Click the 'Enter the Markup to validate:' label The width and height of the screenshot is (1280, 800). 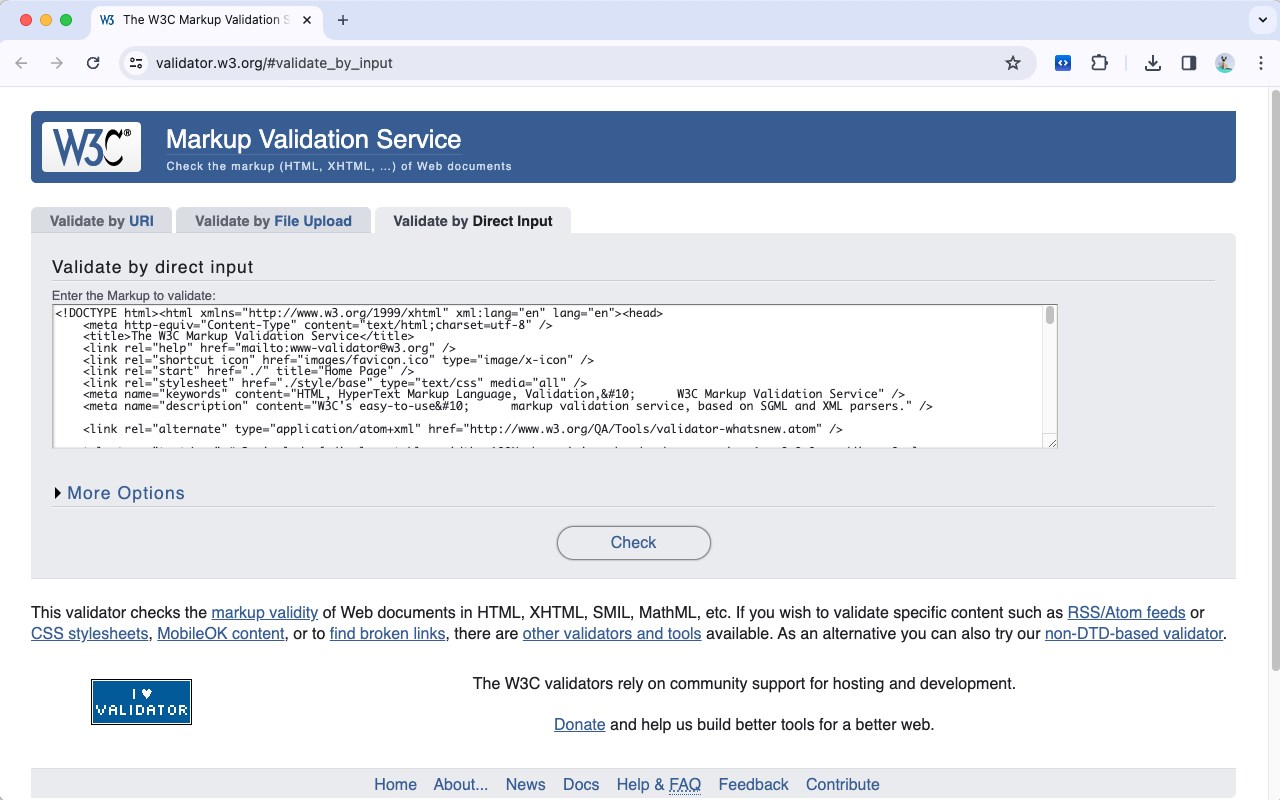click(x=134, y=296)
